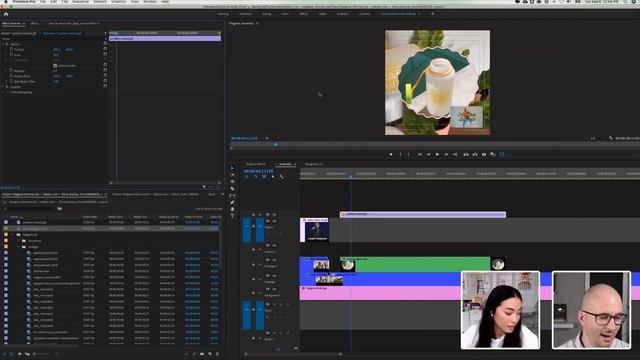This screenshot has height=360, width=640.
Task: Click the Extract button
Action: tap(475, 155)
